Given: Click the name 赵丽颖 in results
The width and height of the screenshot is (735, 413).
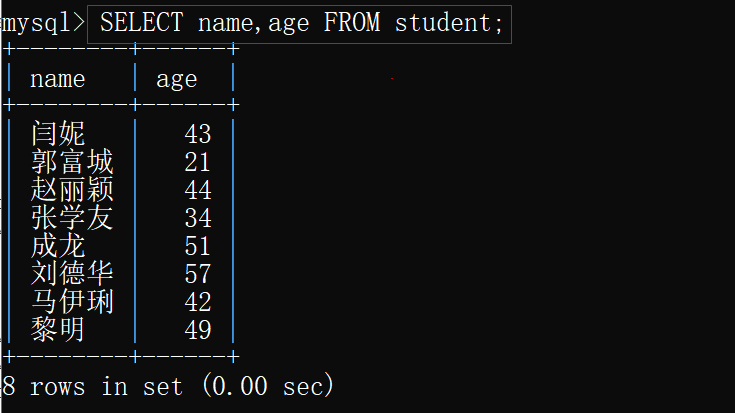Looking at the screenshot, I should tap(72, 189).
